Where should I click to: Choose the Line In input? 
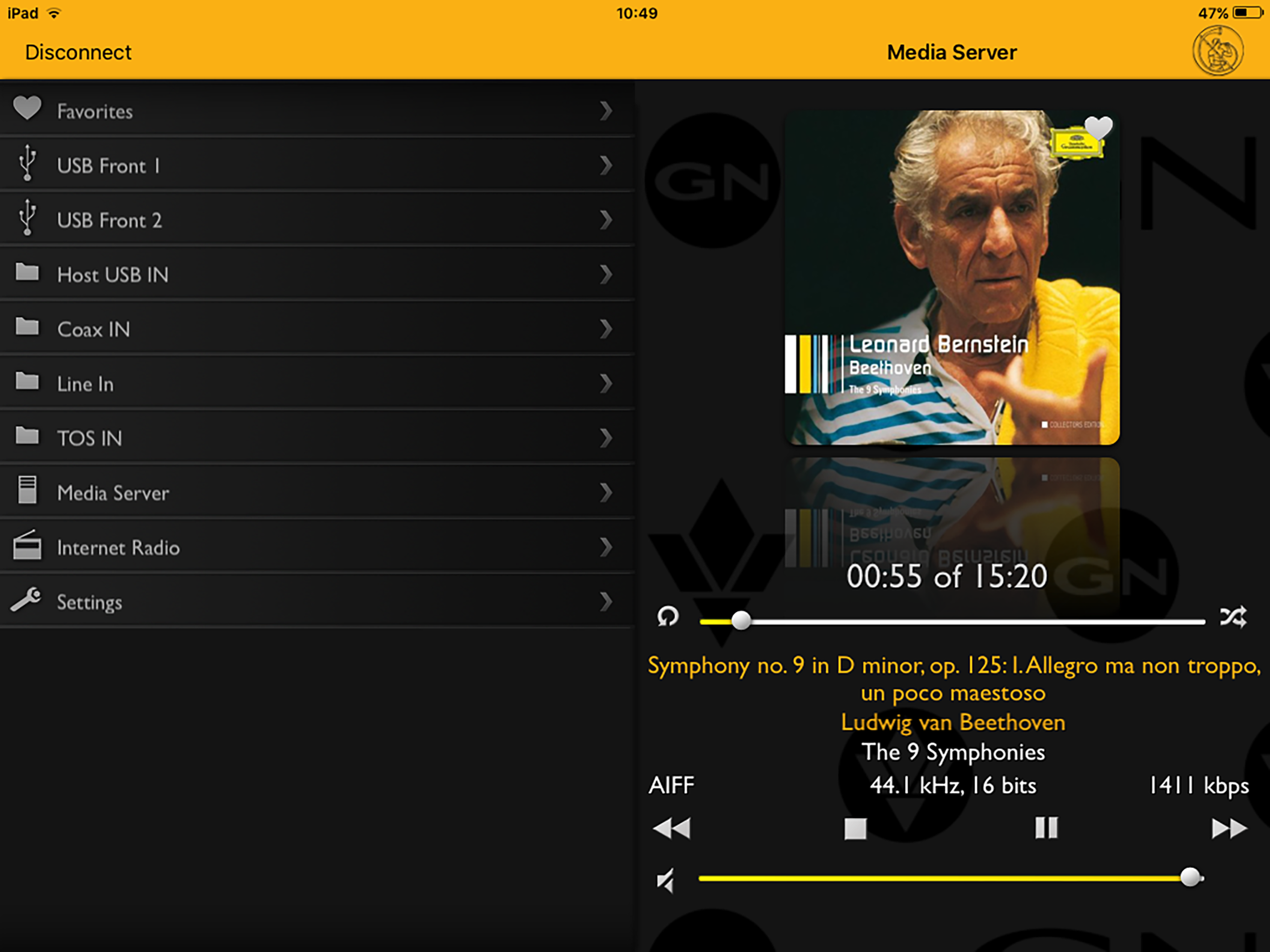[317, 383]
